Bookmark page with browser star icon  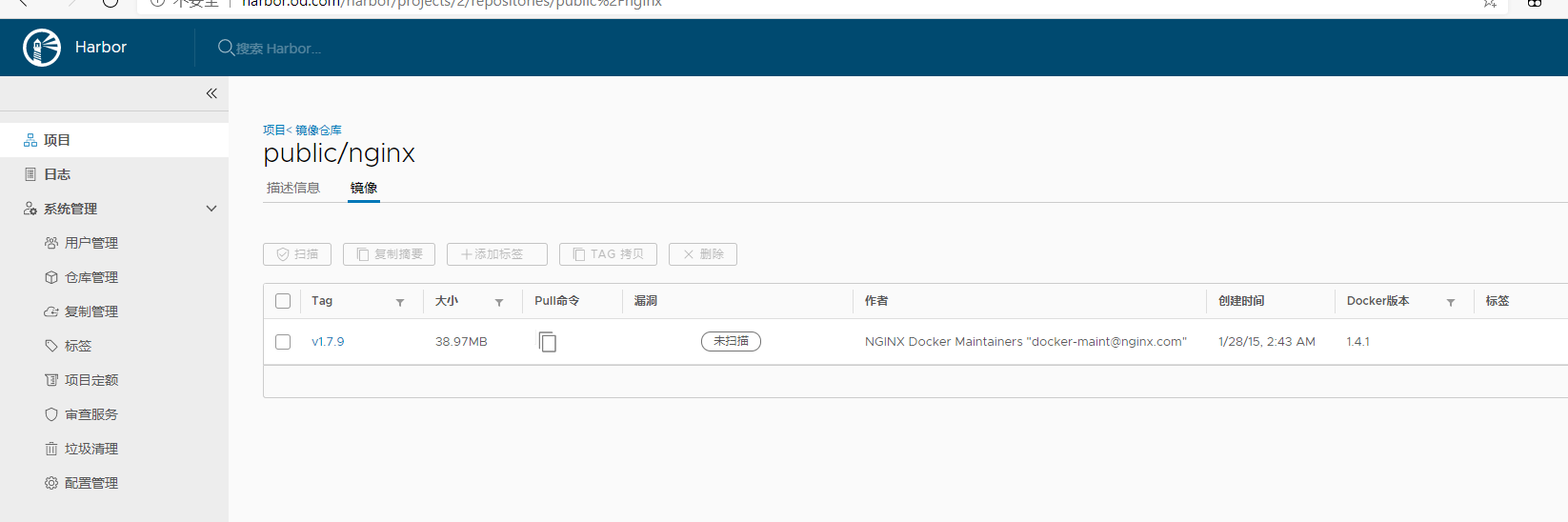(x=1490, y=3)
